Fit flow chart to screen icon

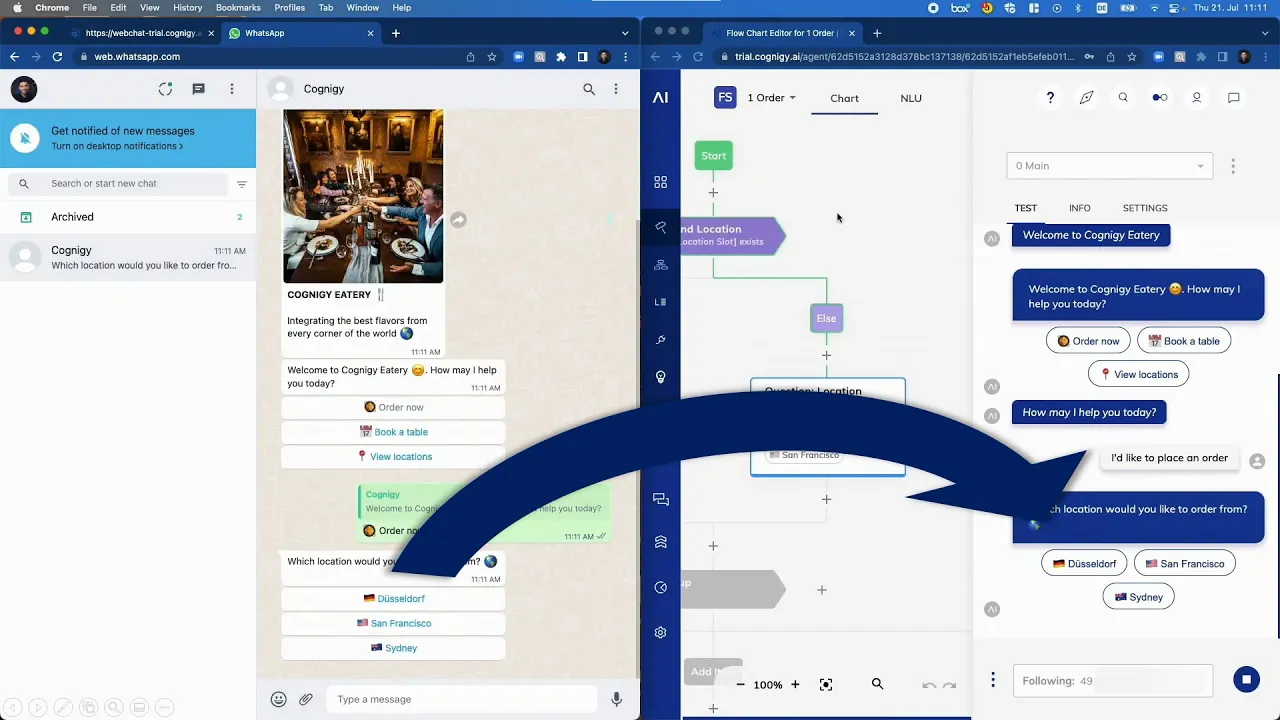(x=826, y=685)
